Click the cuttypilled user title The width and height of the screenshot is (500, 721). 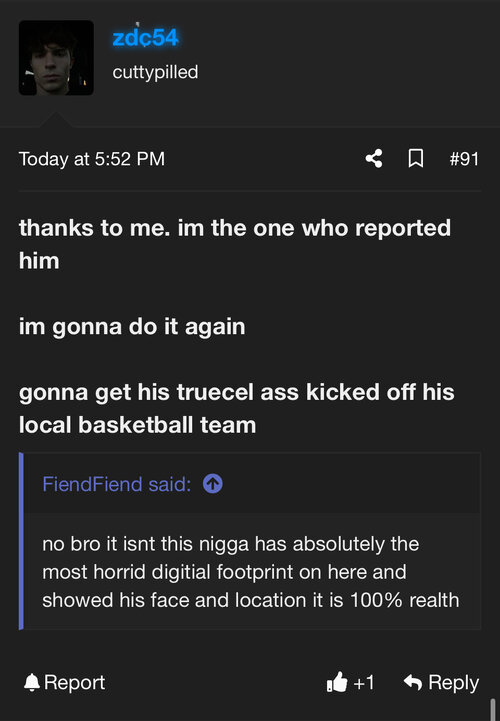(155, 72)
